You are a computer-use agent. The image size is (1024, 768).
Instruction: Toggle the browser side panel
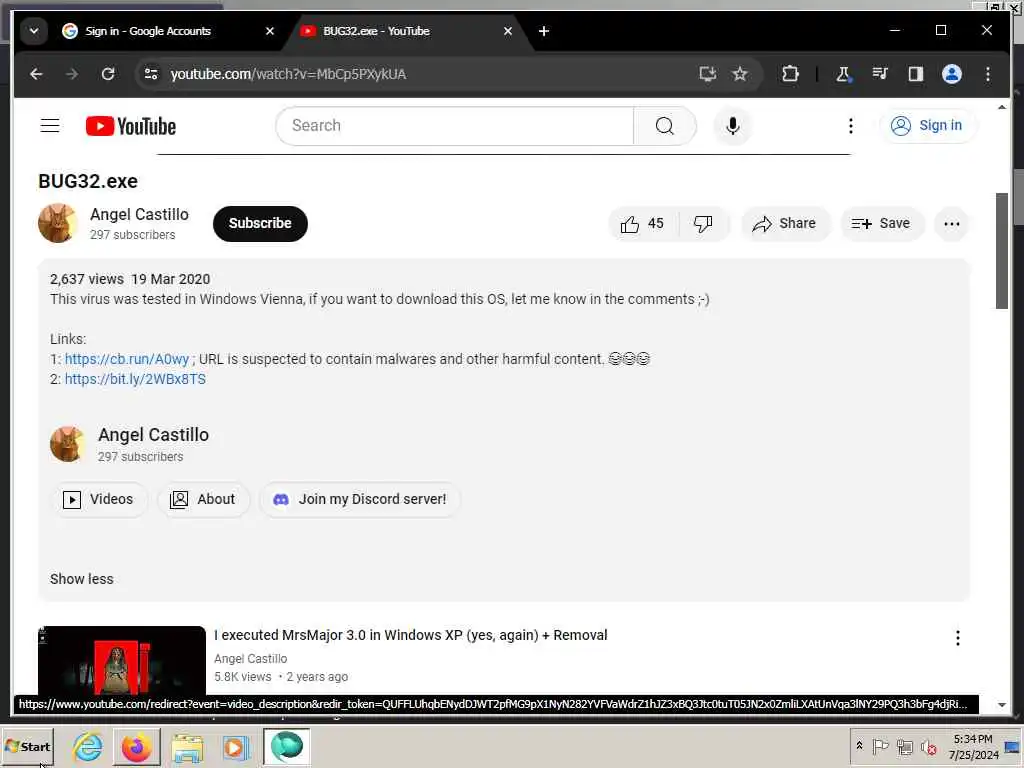point(916,74)
